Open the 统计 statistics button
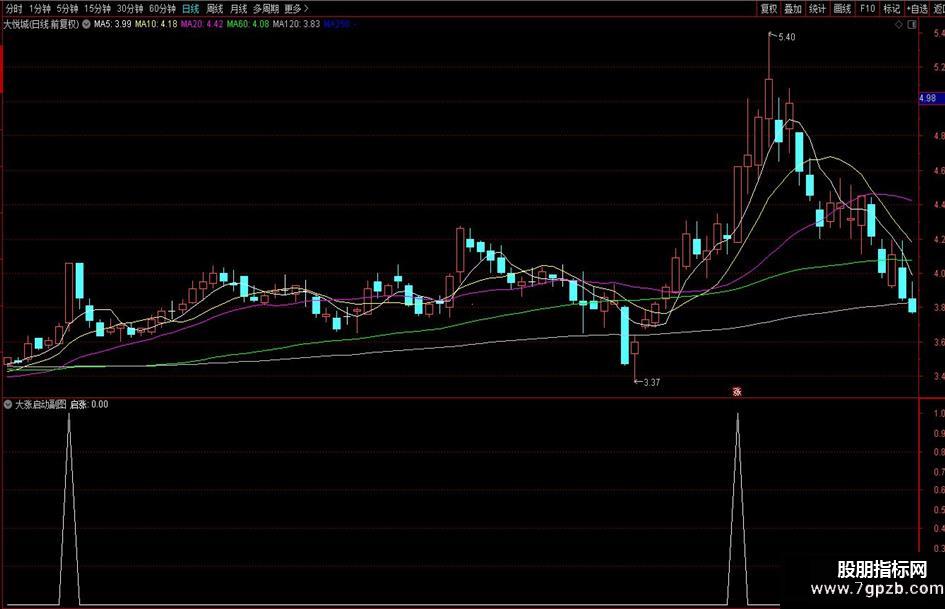Image resolution: width=945 pixels, height=609 pixels. [817, 8]
